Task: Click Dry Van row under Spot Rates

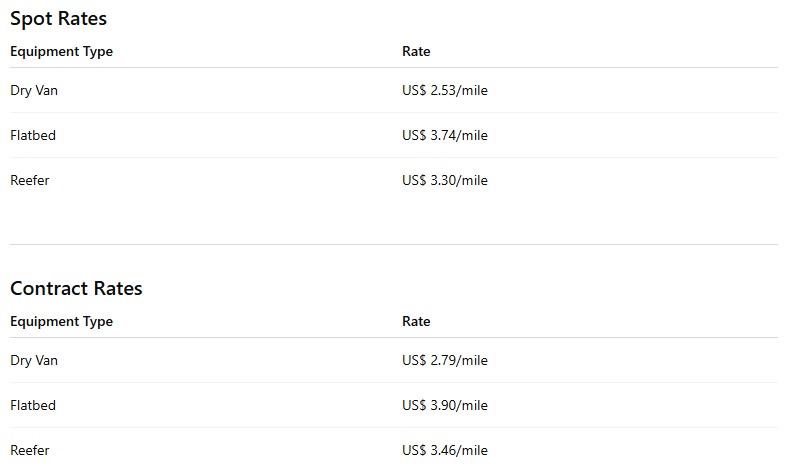Action: [394, 90]
